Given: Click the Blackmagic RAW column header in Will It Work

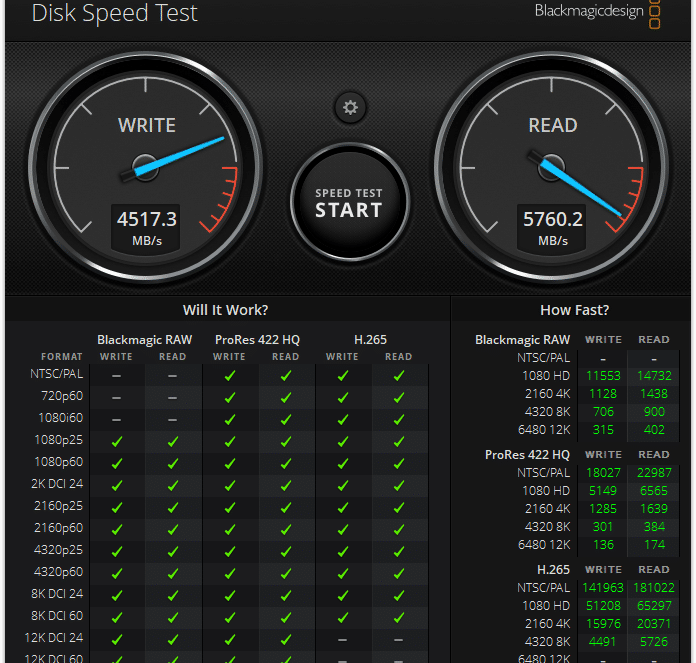Looking at the screenshot, I should coord(144,340).
